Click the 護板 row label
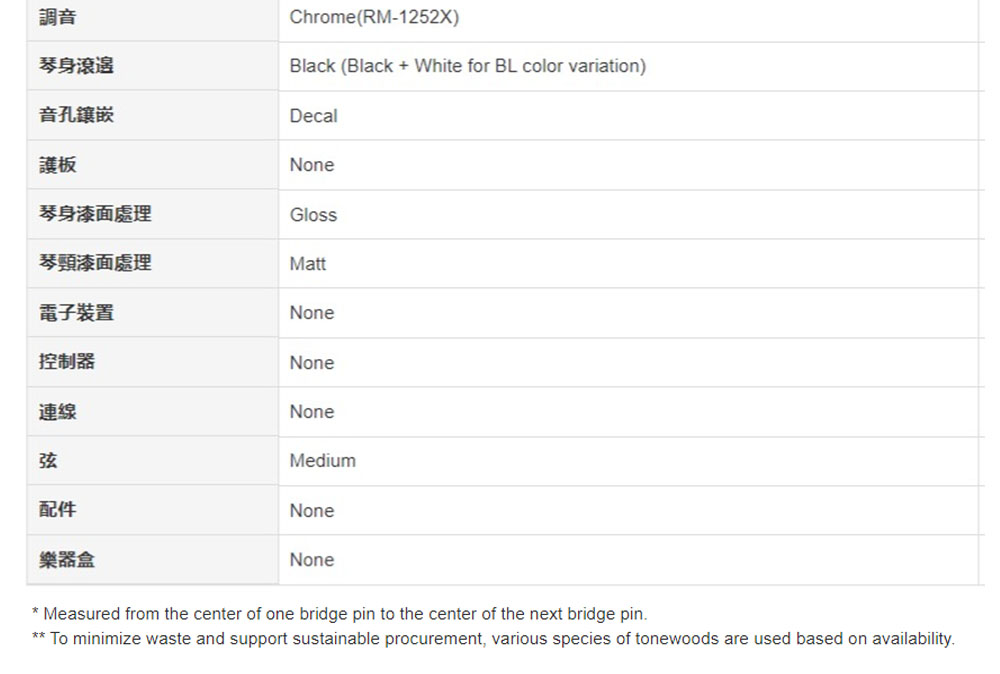This screenshot has width=1000, height=674. click(57, 165)
